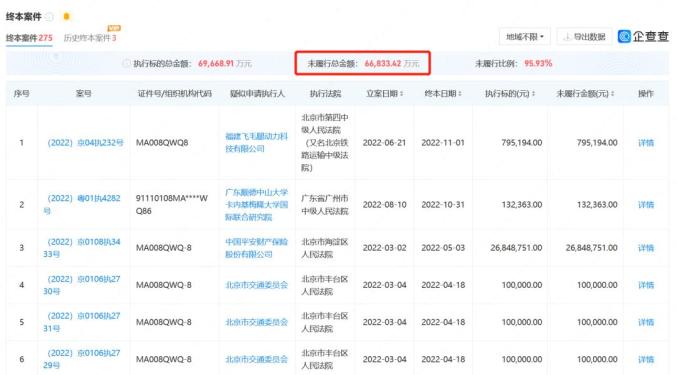Click 详情 for row 6

646,359
